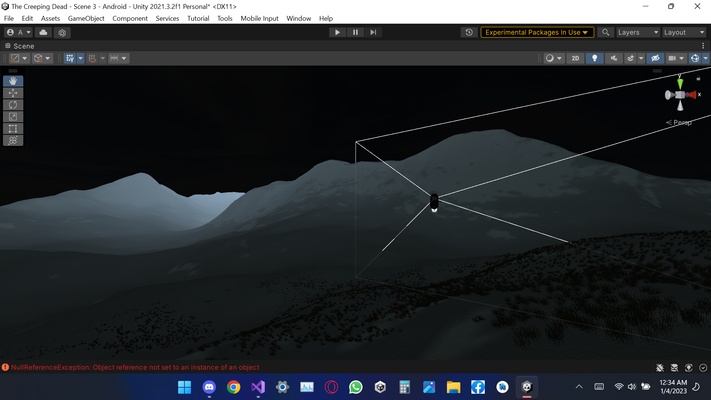711x400 pixels.
Task: Select the Rotate tool
Action: coord(13,105)
